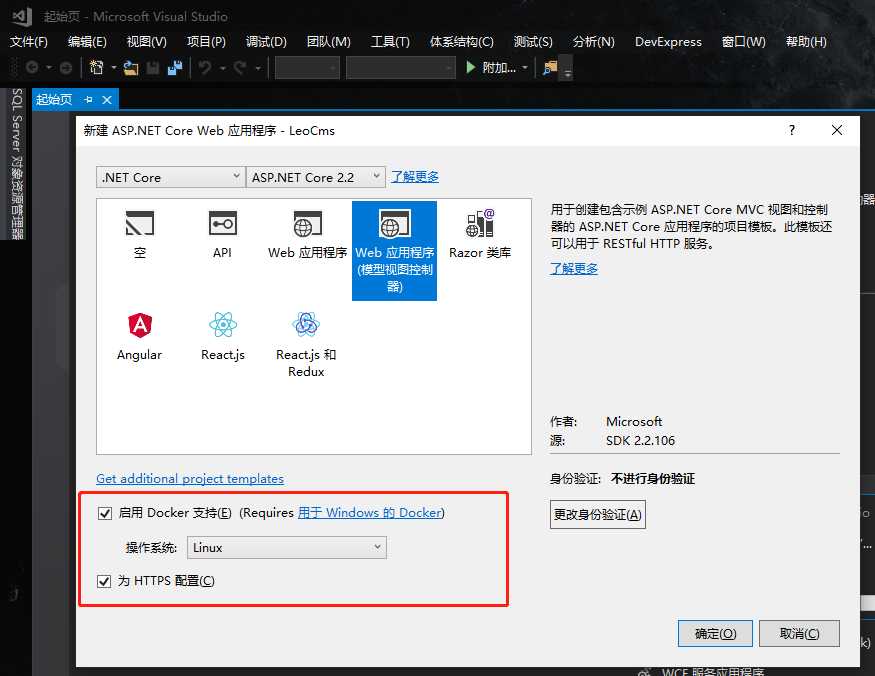The height and width of the screenshot is (676, 875).
Task: Click 了解更多 link under template description
Action: (574, 269)
